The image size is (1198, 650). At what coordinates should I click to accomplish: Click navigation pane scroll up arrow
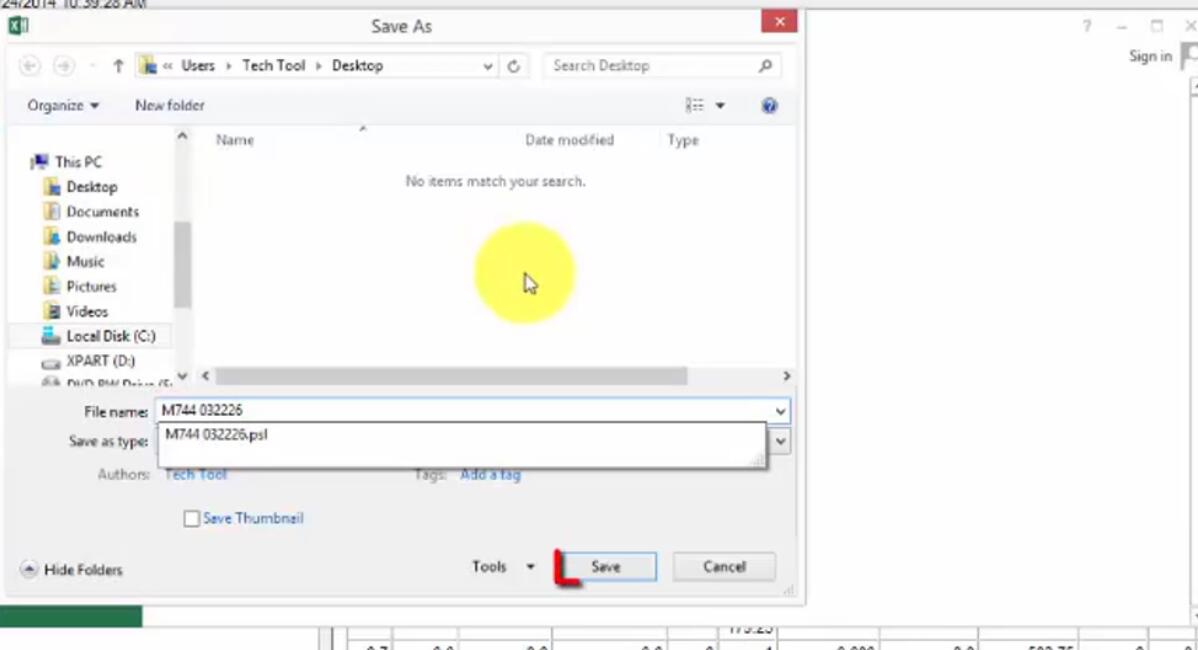pos(182,136)
